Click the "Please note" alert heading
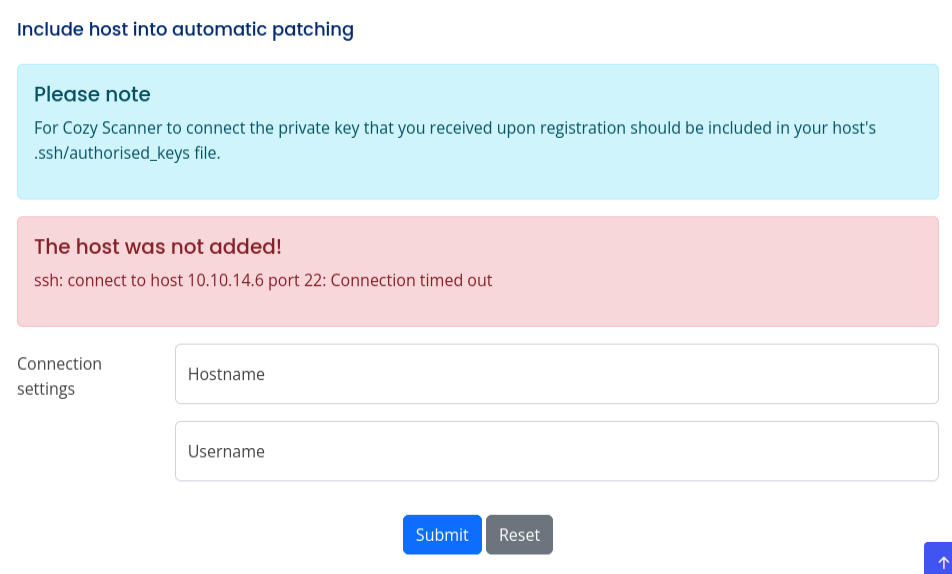Viewport: 952px width, 574px height. pyautogui.click(x=92, y=94)
